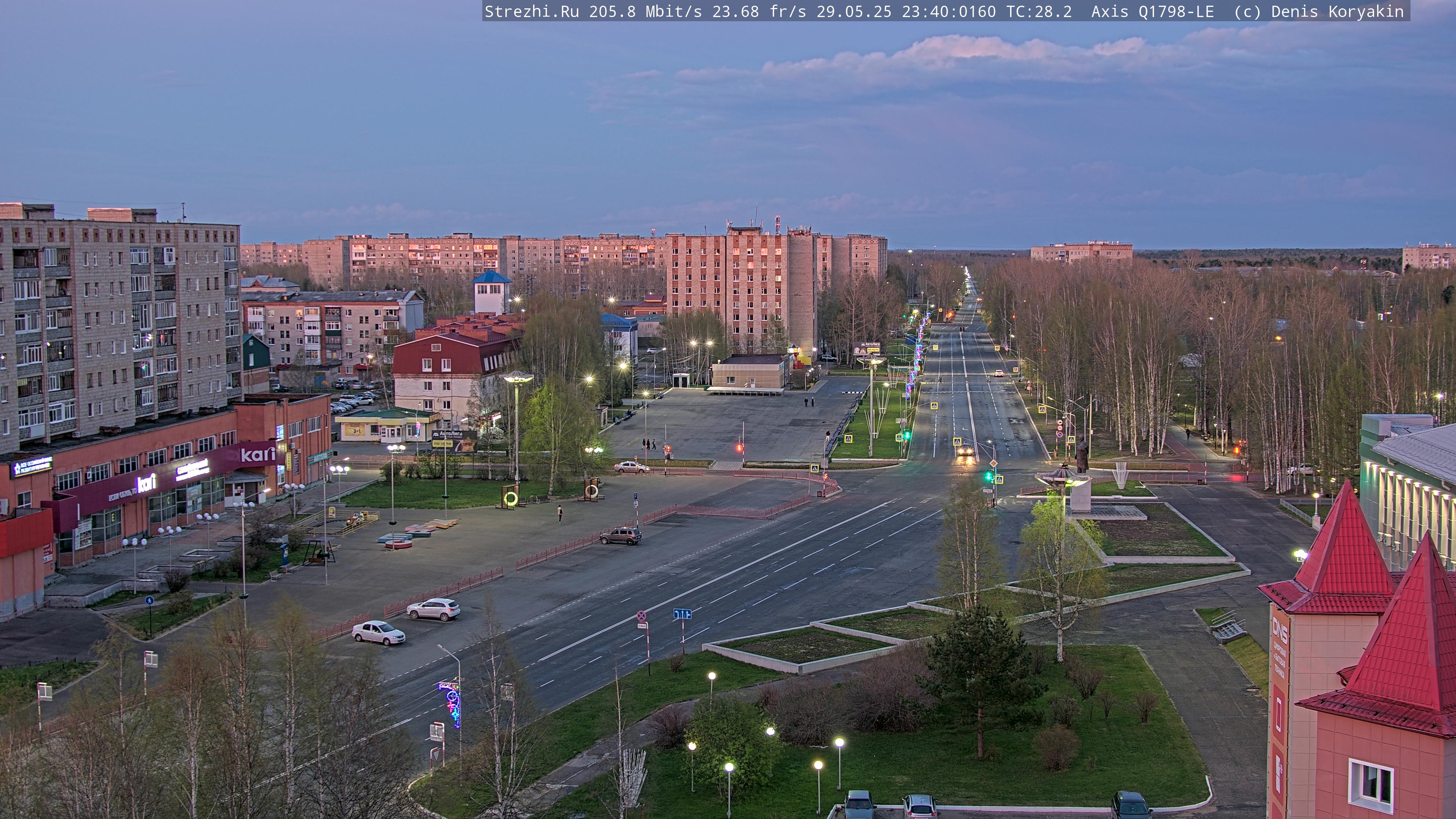This screenshot has height=819, width=1456.
Task: Click the "205.8 Mbit/s" bitrate readout
Action: 645,12
